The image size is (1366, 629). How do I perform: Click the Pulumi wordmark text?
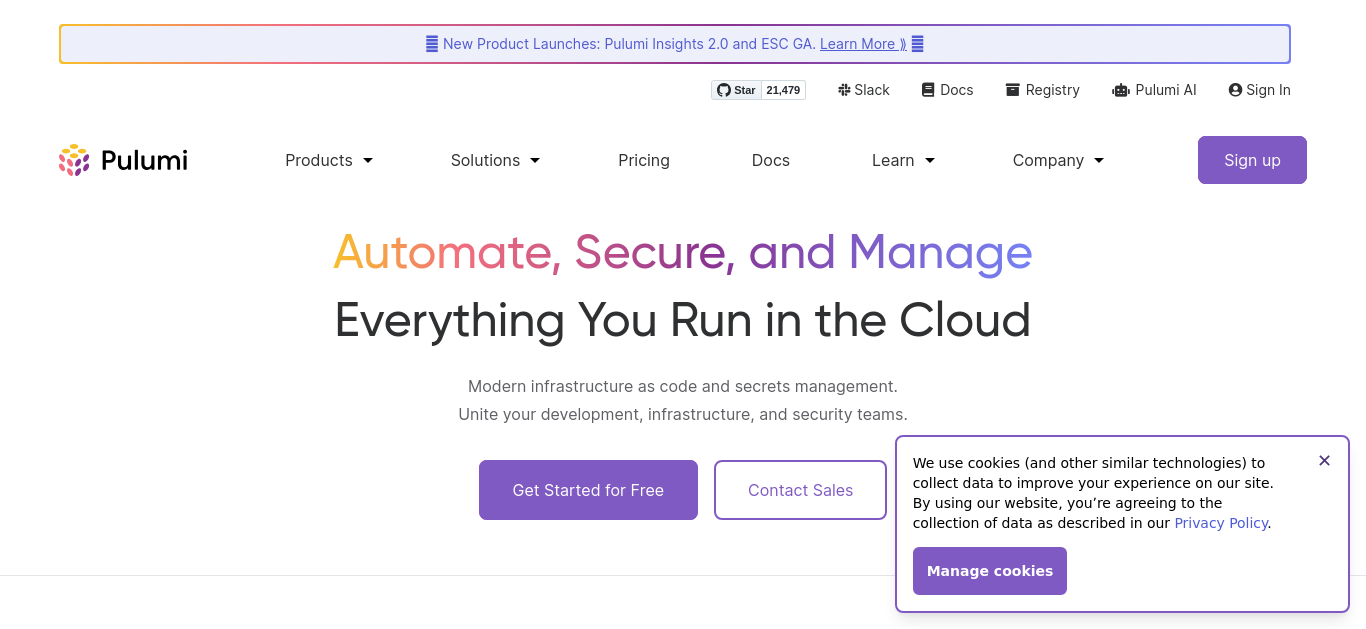pos(144,160)
